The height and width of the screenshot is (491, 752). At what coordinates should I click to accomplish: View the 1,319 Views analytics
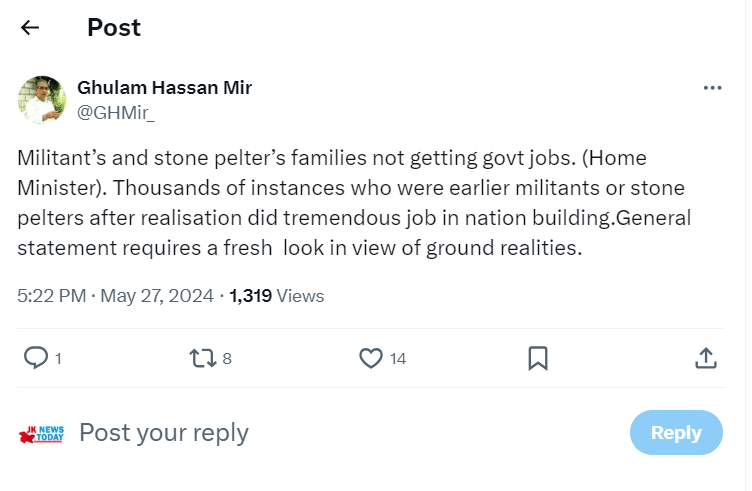click(276, 296)
